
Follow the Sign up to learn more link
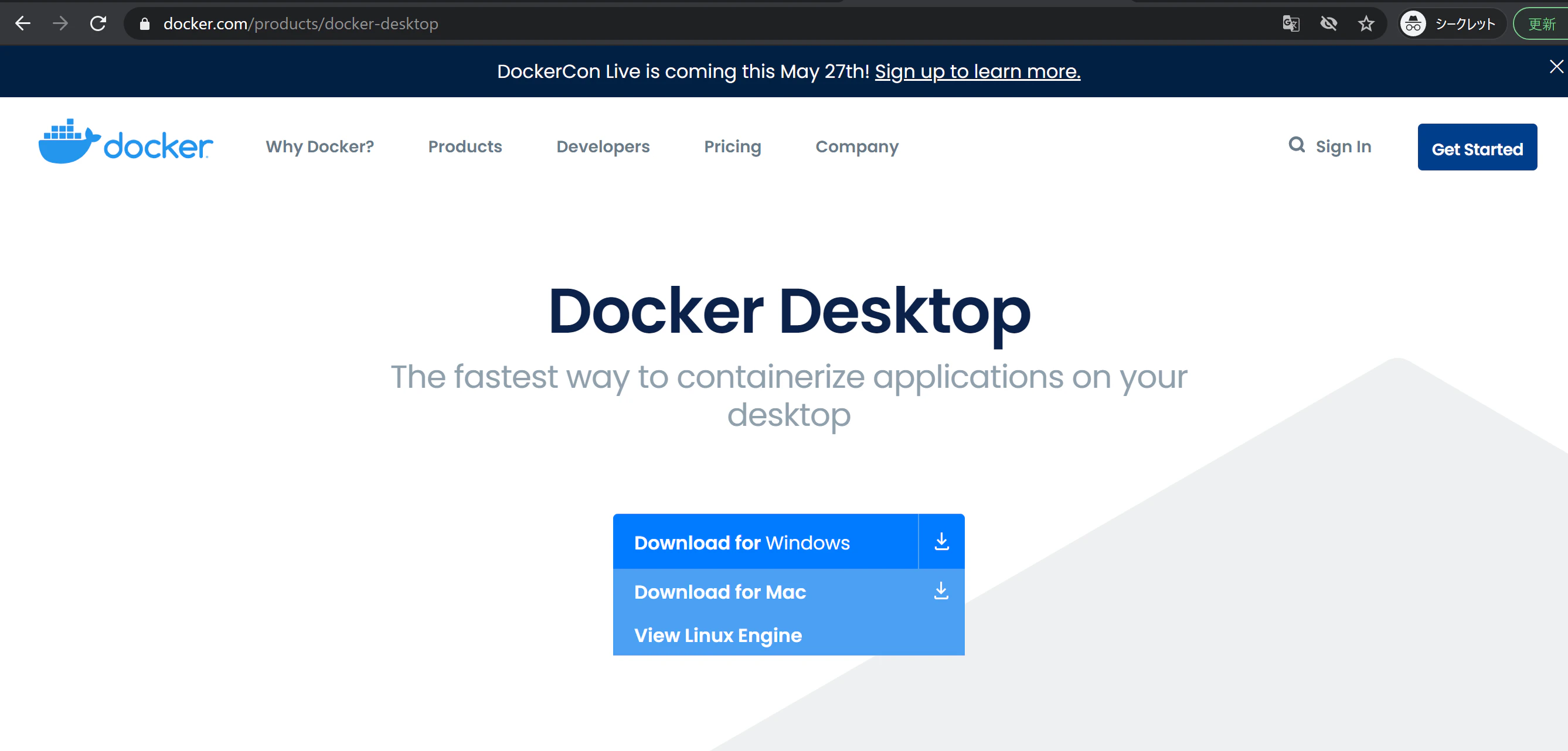977,71
